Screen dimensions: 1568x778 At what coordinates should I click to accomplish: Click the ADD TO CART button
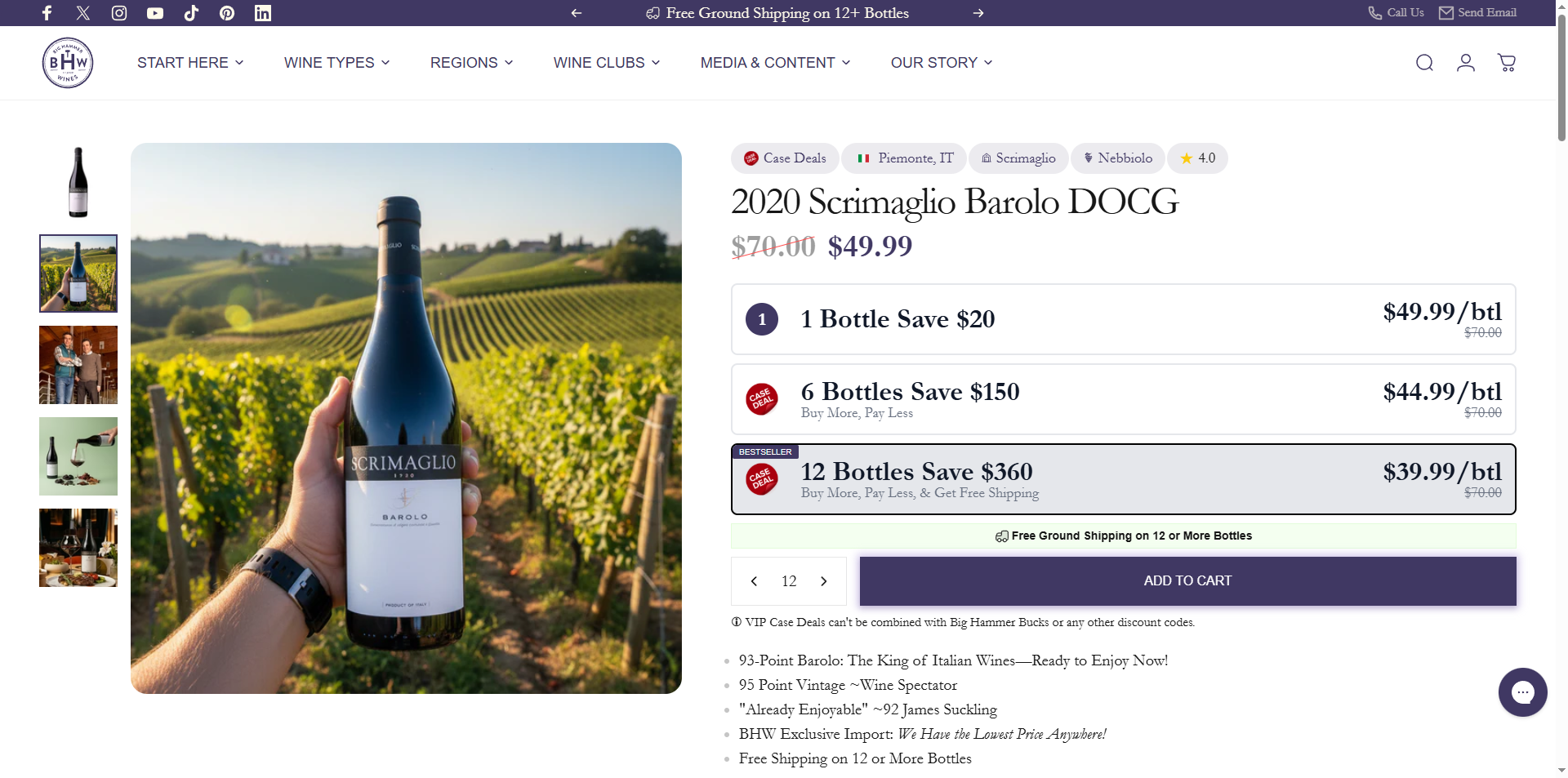point(1187,580)
